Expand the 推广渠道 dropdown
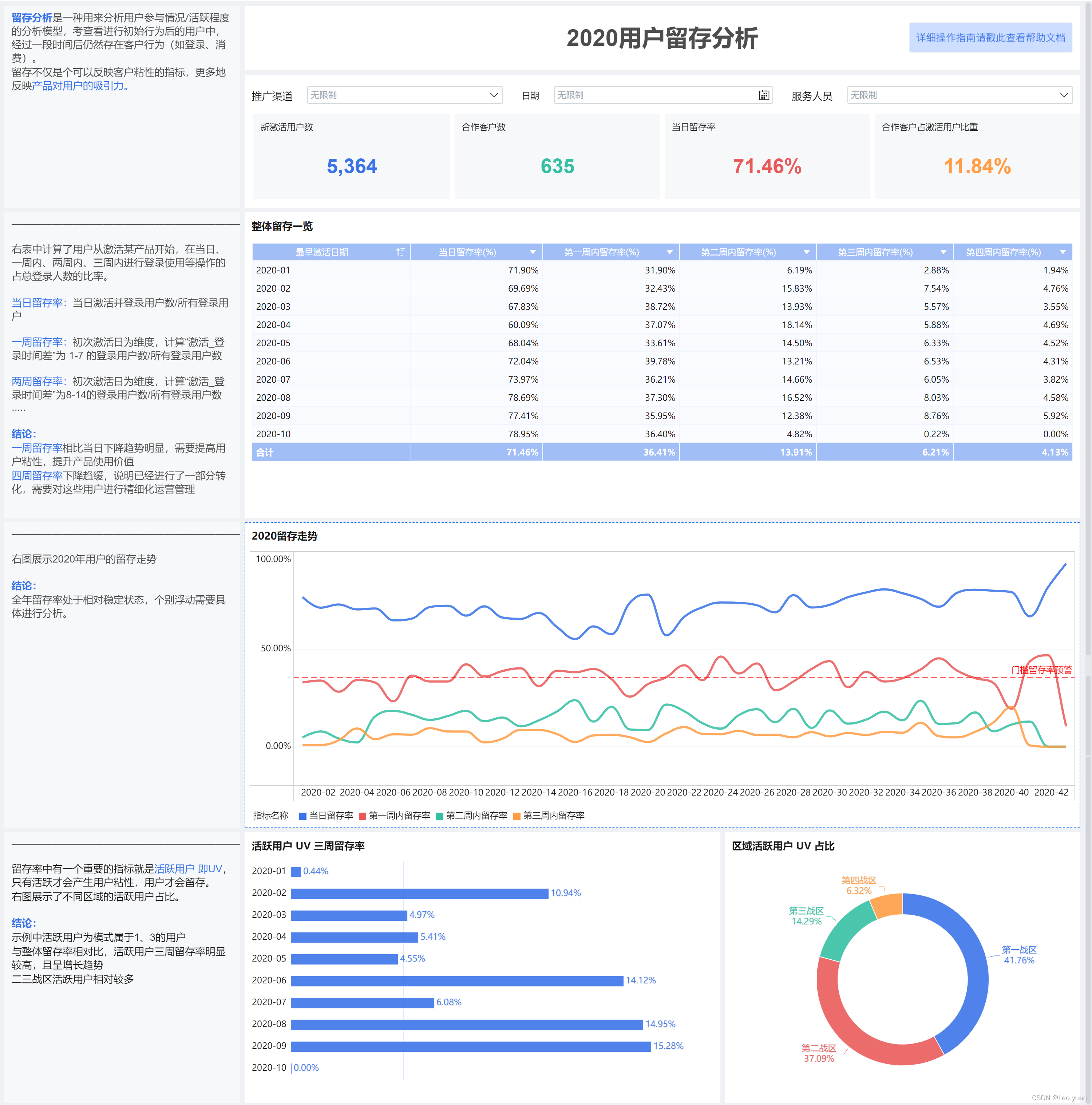The width and height of the screenshot is (1092, 1105). (x=494, y=95)
